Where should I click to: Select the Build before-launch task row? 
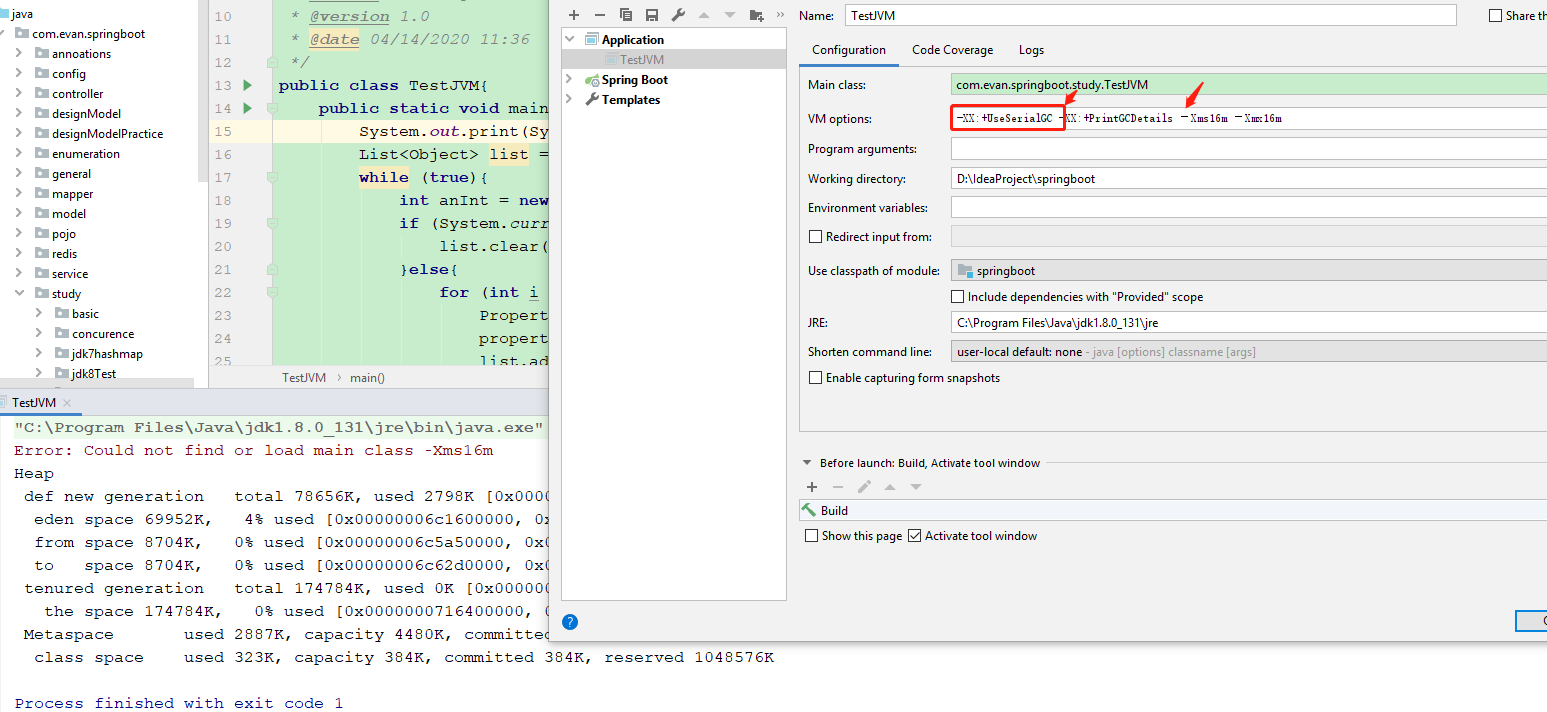(x=1173, y=510)
